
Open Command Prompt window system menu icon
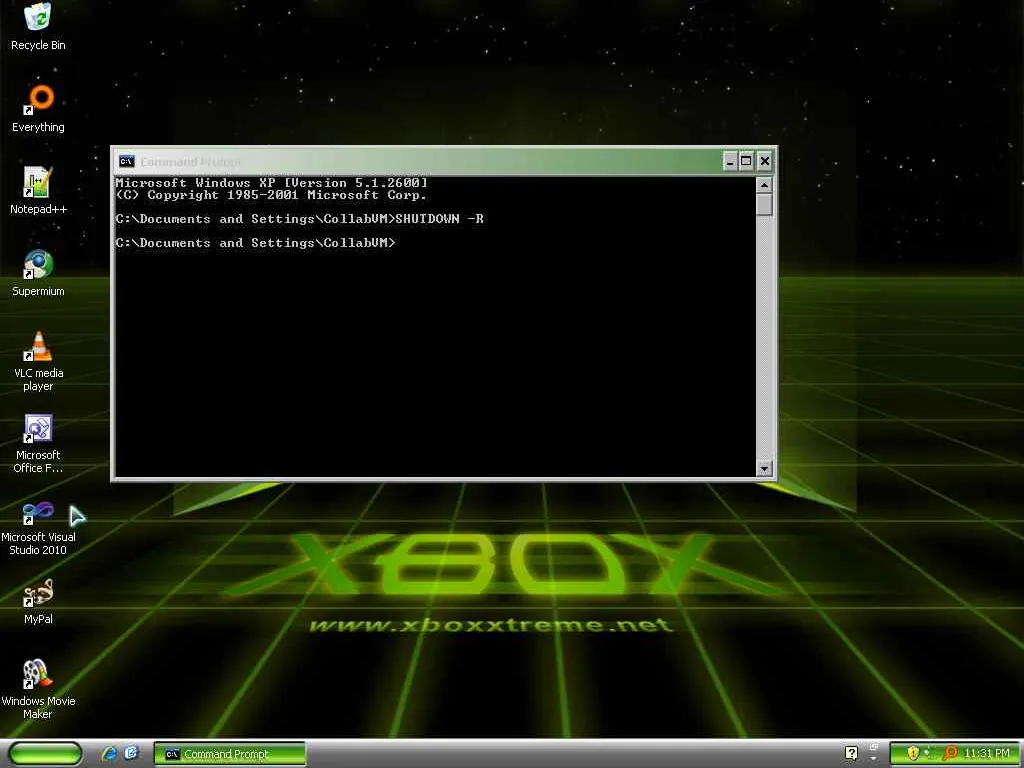tap(127, 161)
